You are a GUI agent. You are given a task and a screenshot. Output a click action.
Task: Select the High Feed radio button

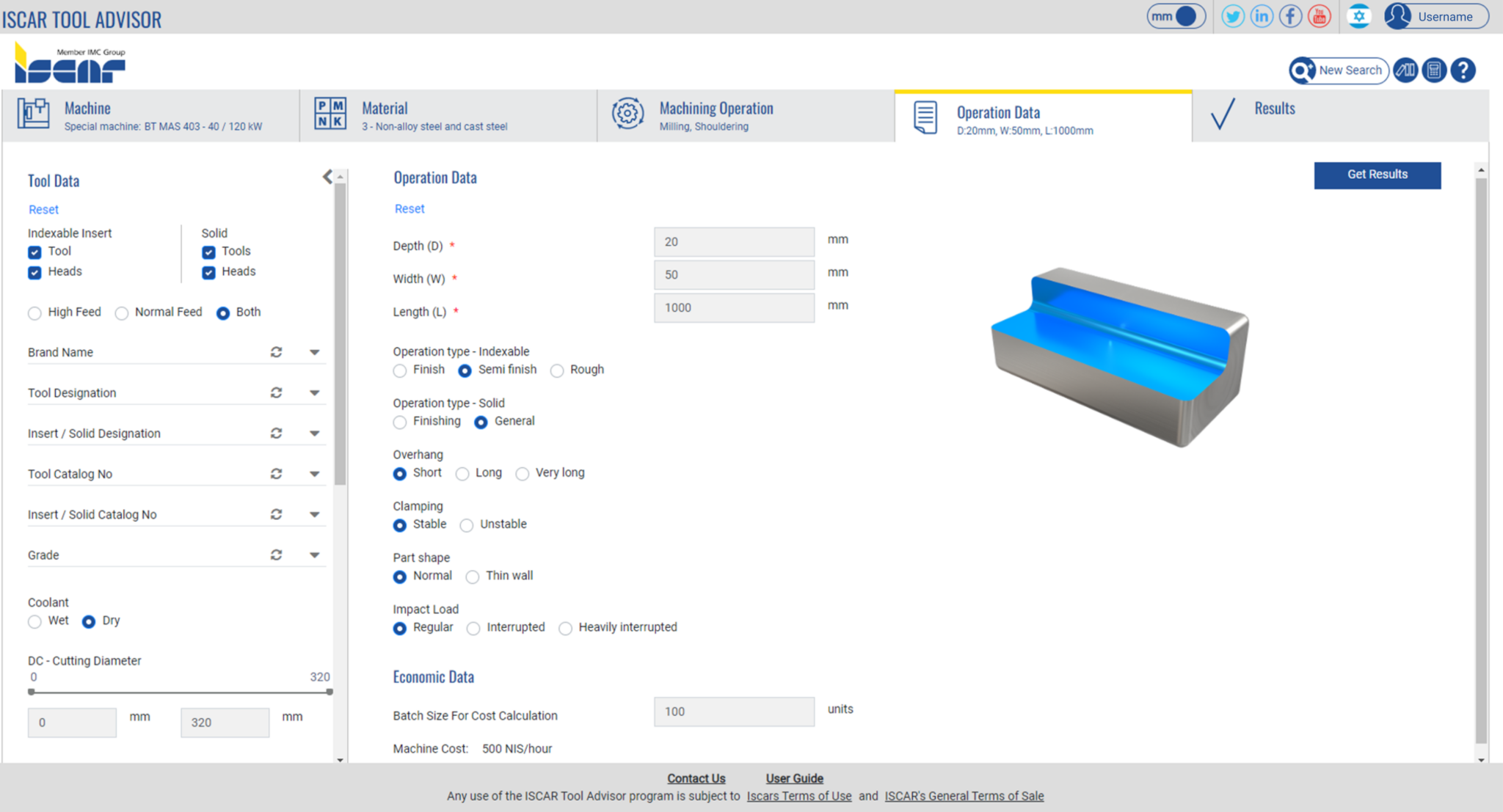pos(34,312)
